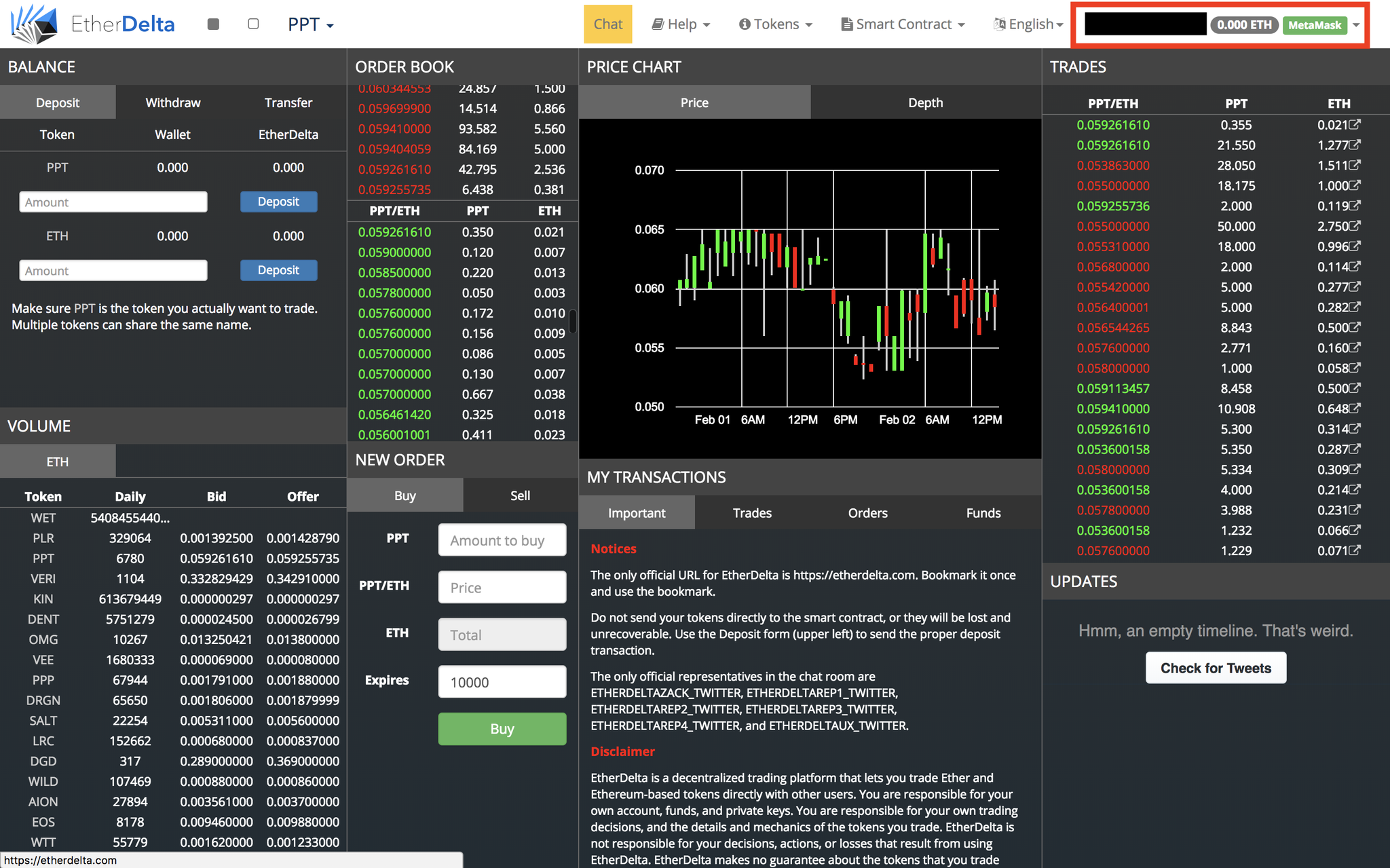The image size is (1390, 868).
Task: Expand the Smart Contract menu
Action: (903, 24)
